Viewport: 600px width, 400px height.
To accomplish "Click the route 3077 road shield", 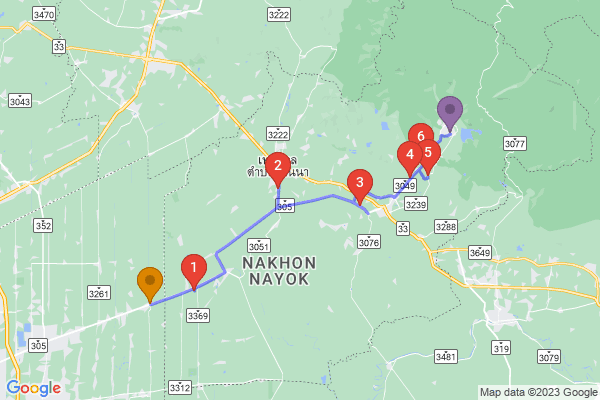I will [515, 143].
